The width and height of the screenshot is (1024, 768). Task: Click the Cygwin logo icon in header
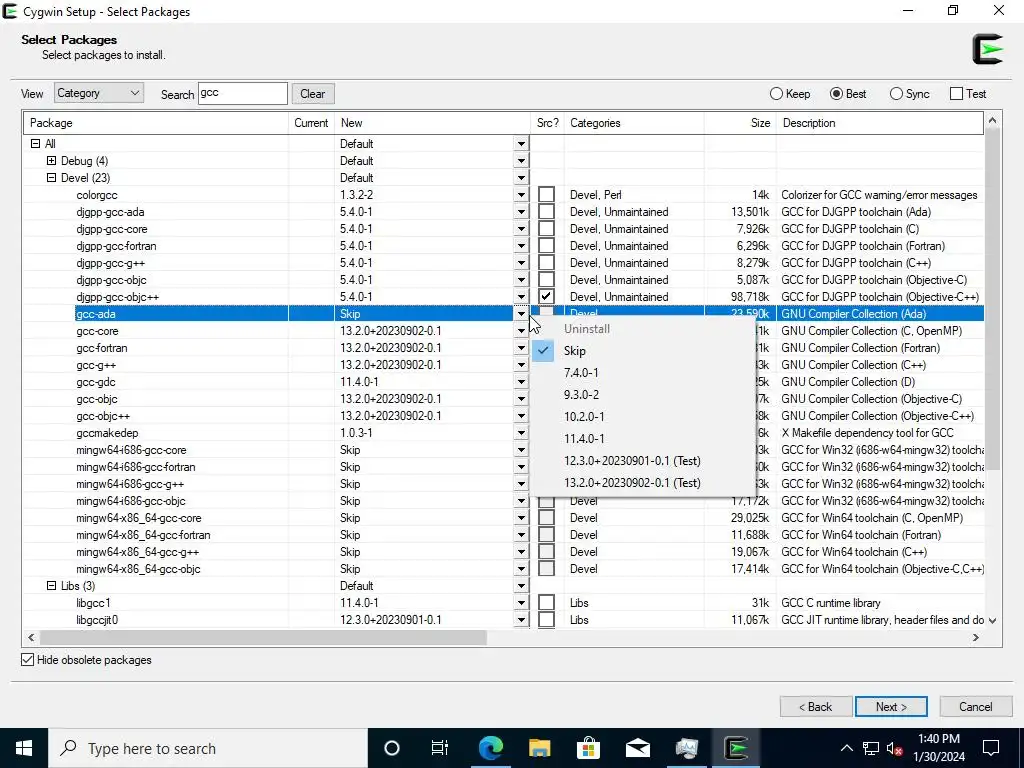pos(987,49)
